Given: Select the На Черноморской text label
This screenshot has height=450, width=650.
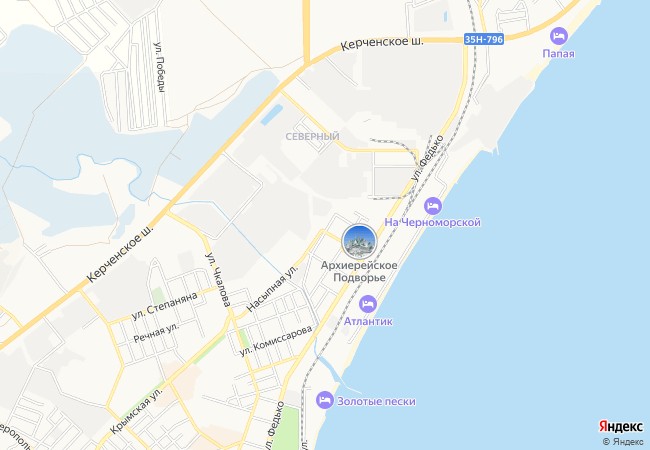Looking at the screenshot, I should (432, 223).
